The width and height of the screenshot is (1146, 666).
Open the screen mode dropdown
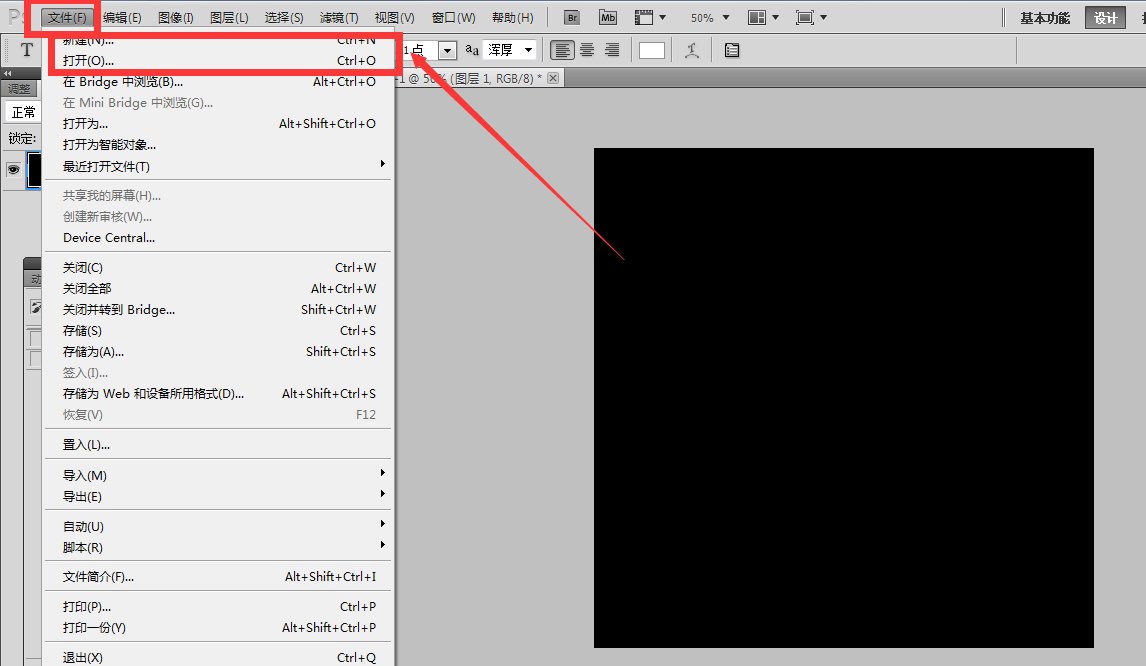[x=811, y=18]
